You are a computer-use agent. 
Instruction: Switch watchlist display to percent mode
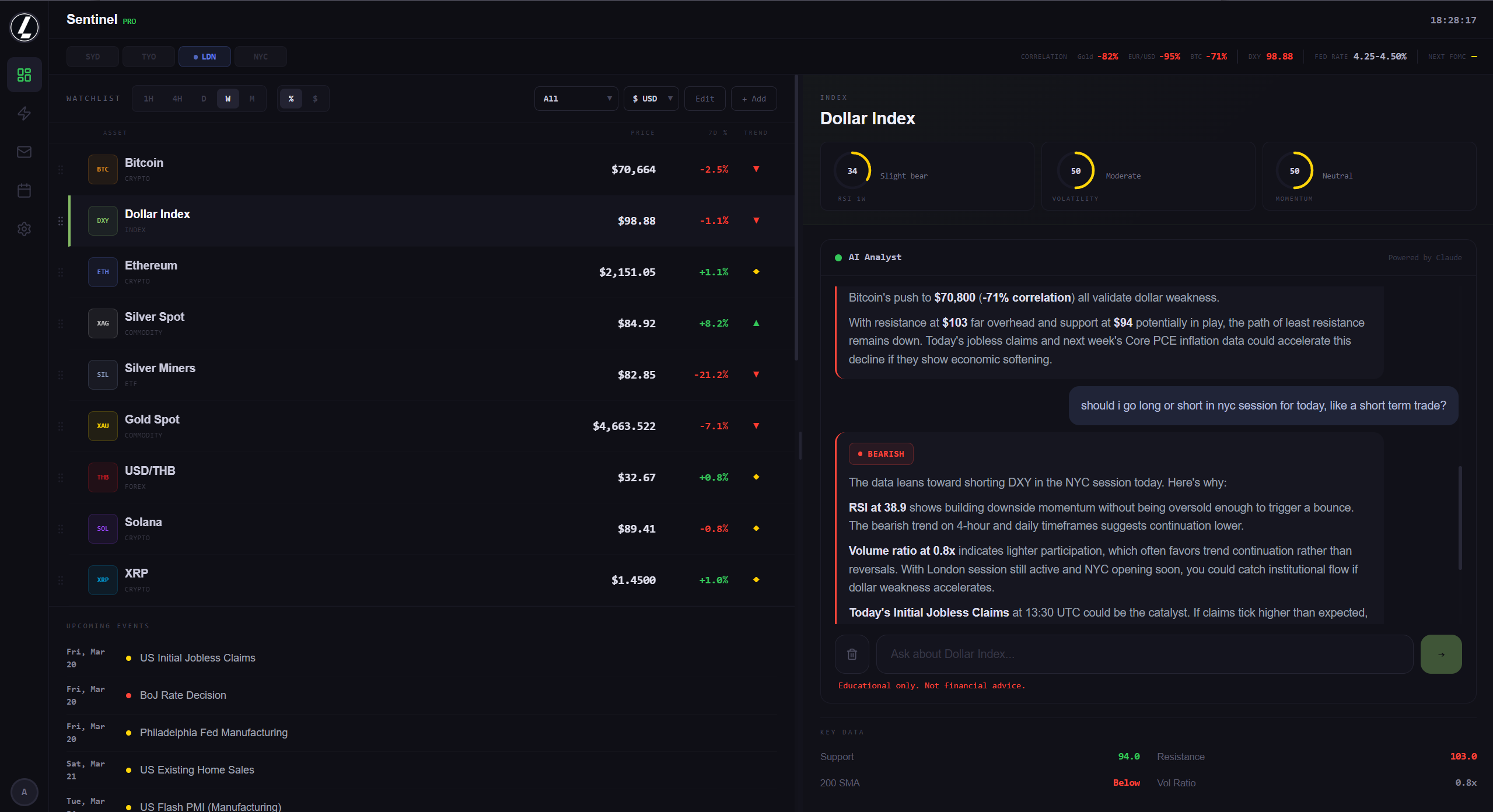pyautogui.click(x=291, y=99)
